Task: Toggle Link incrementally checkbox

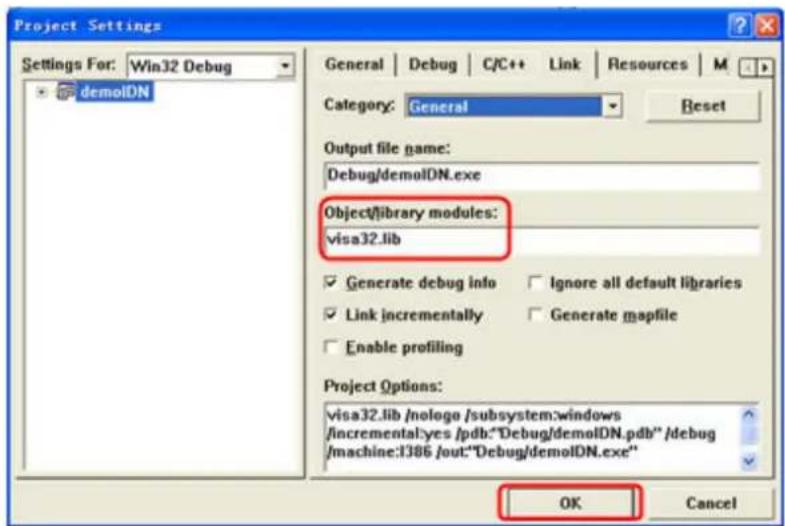Action: pyautogui.click(x=331, y=314)
